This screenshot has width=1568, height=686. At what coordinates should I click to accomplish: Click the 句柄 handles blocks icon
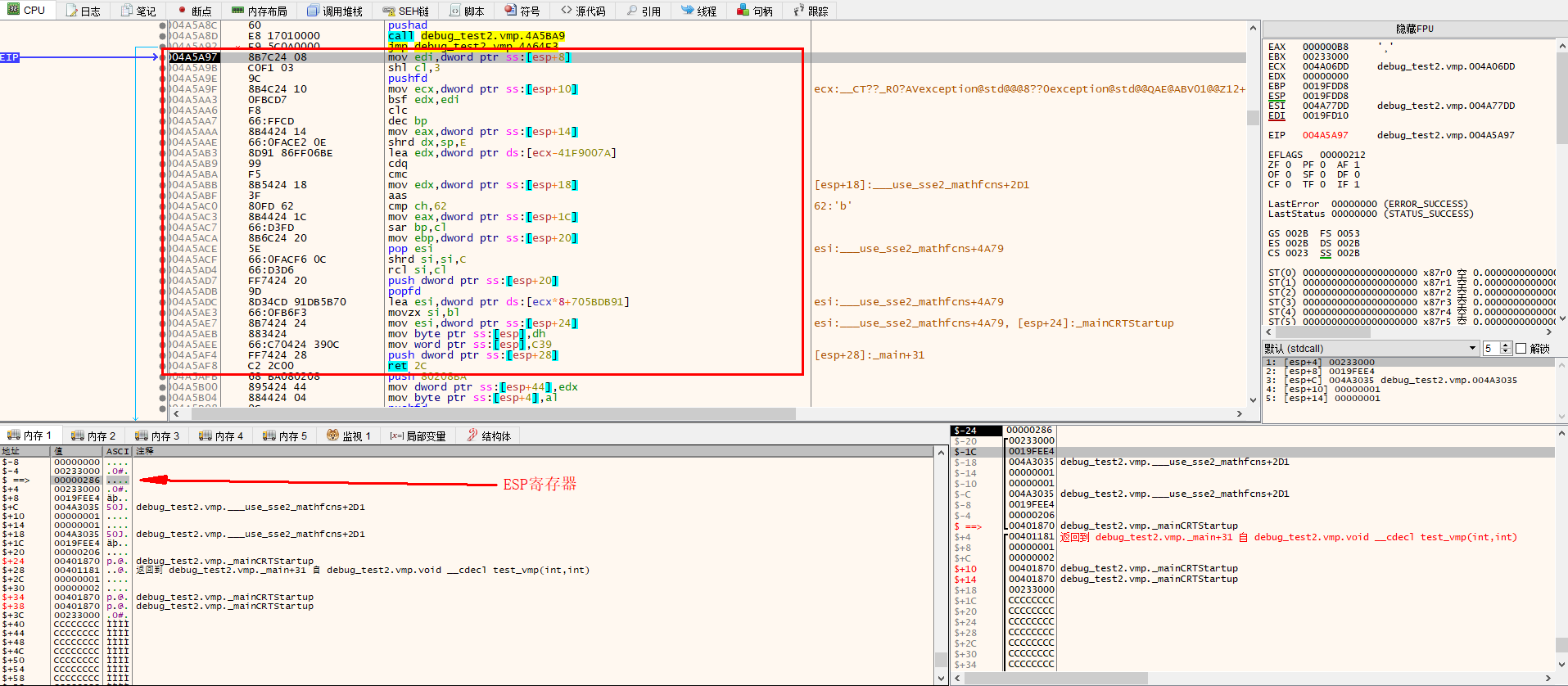coord(743,11)
